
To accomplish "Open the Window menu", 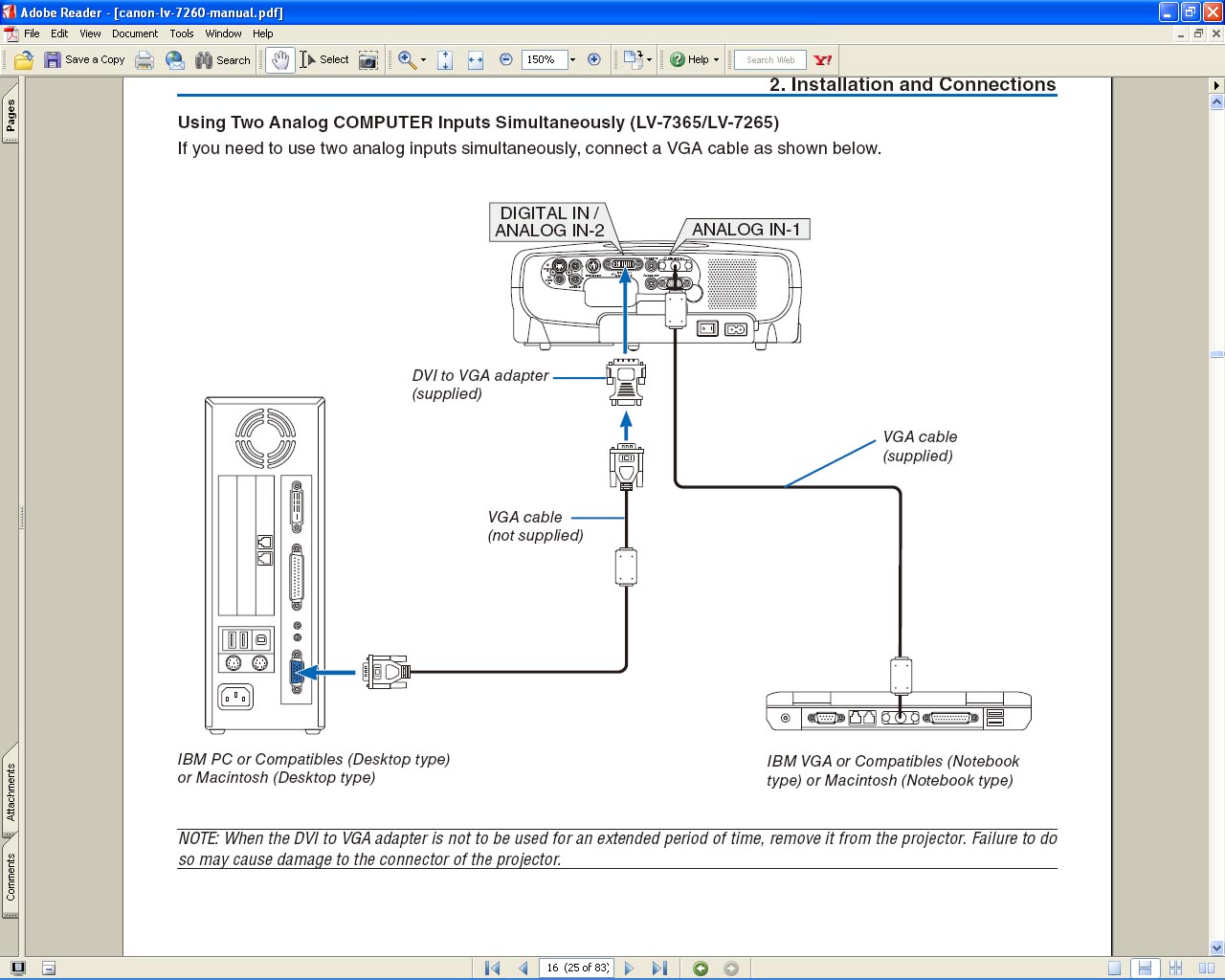I will [223, 33].
